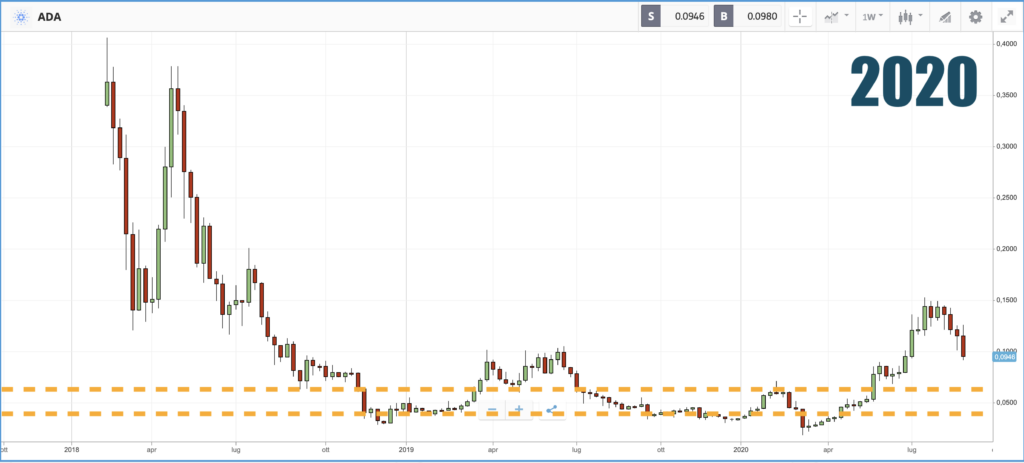Click the B buy button
This screenshot has height=463, width=1024.
(723, 16)
